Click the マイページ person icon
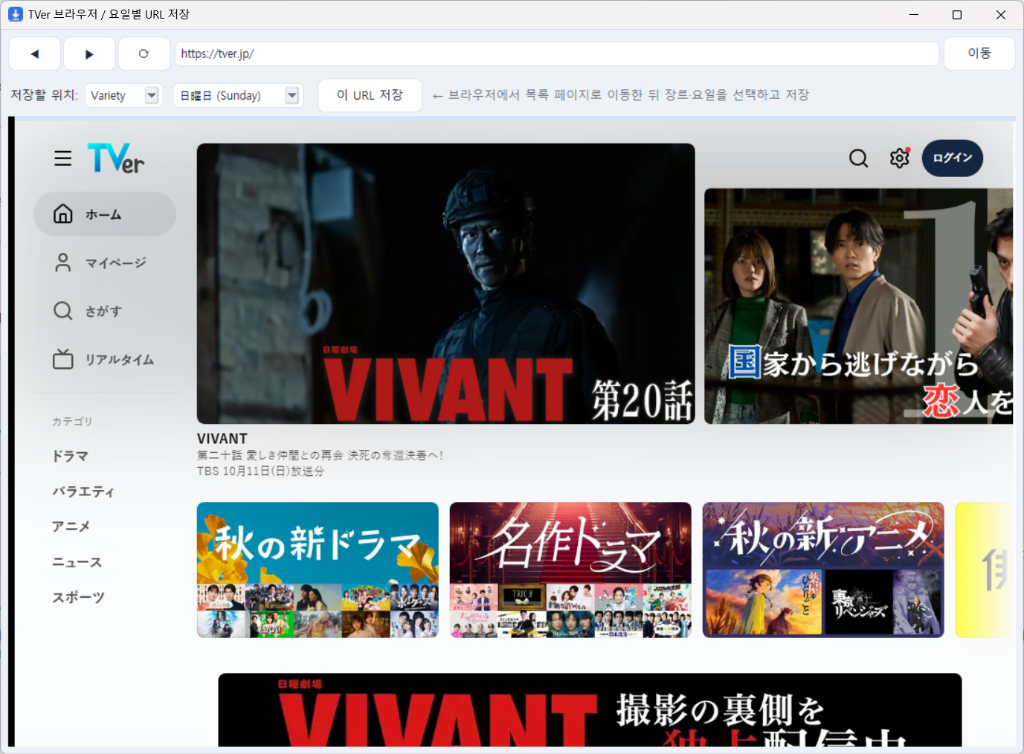The height and width of the screenshot is (754, 1024). (63, 262)
